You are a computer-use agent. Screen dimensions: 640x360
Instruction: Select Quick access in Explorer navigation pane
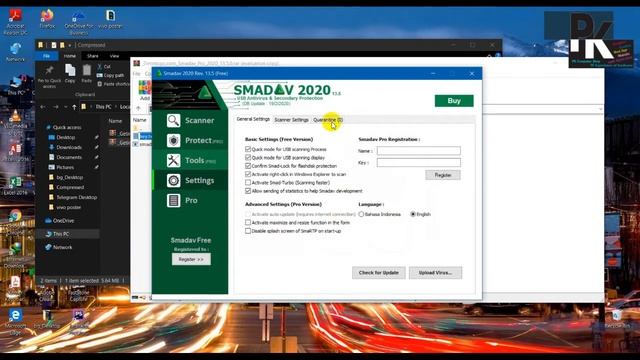[63, 127]
